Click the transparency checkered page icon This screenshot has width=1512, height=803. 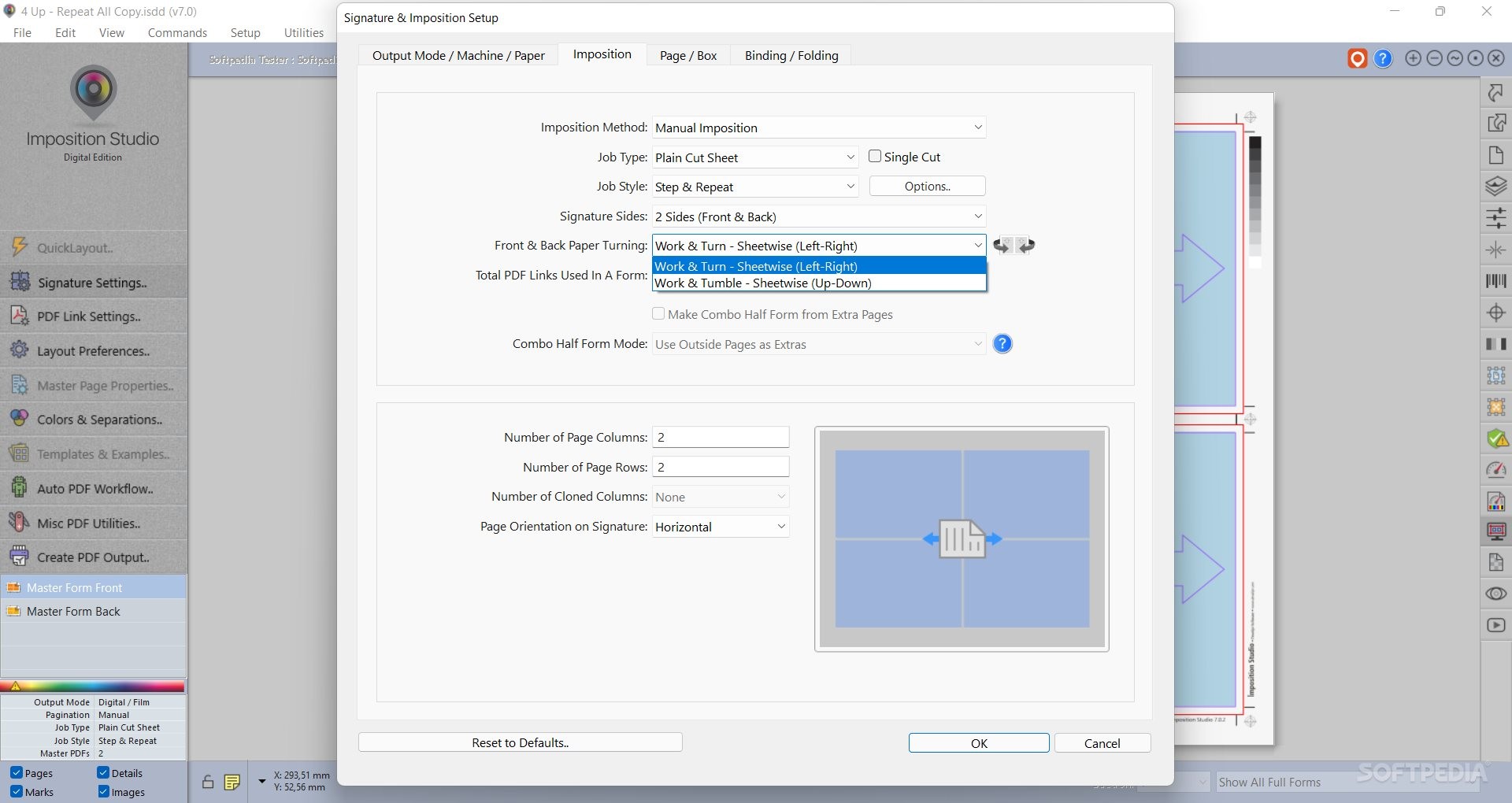[x=1495, y=562]
